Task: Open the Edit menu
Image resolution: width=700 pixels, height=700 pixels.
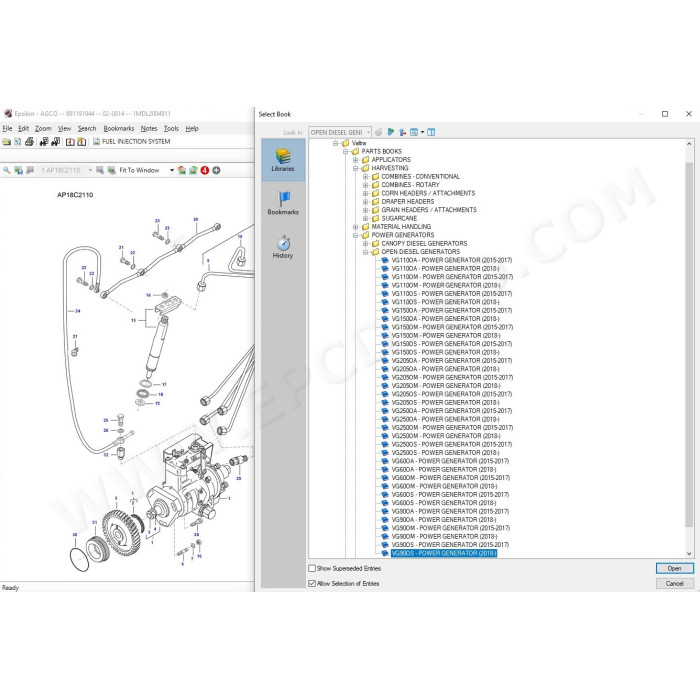Action: click(23, 129)
